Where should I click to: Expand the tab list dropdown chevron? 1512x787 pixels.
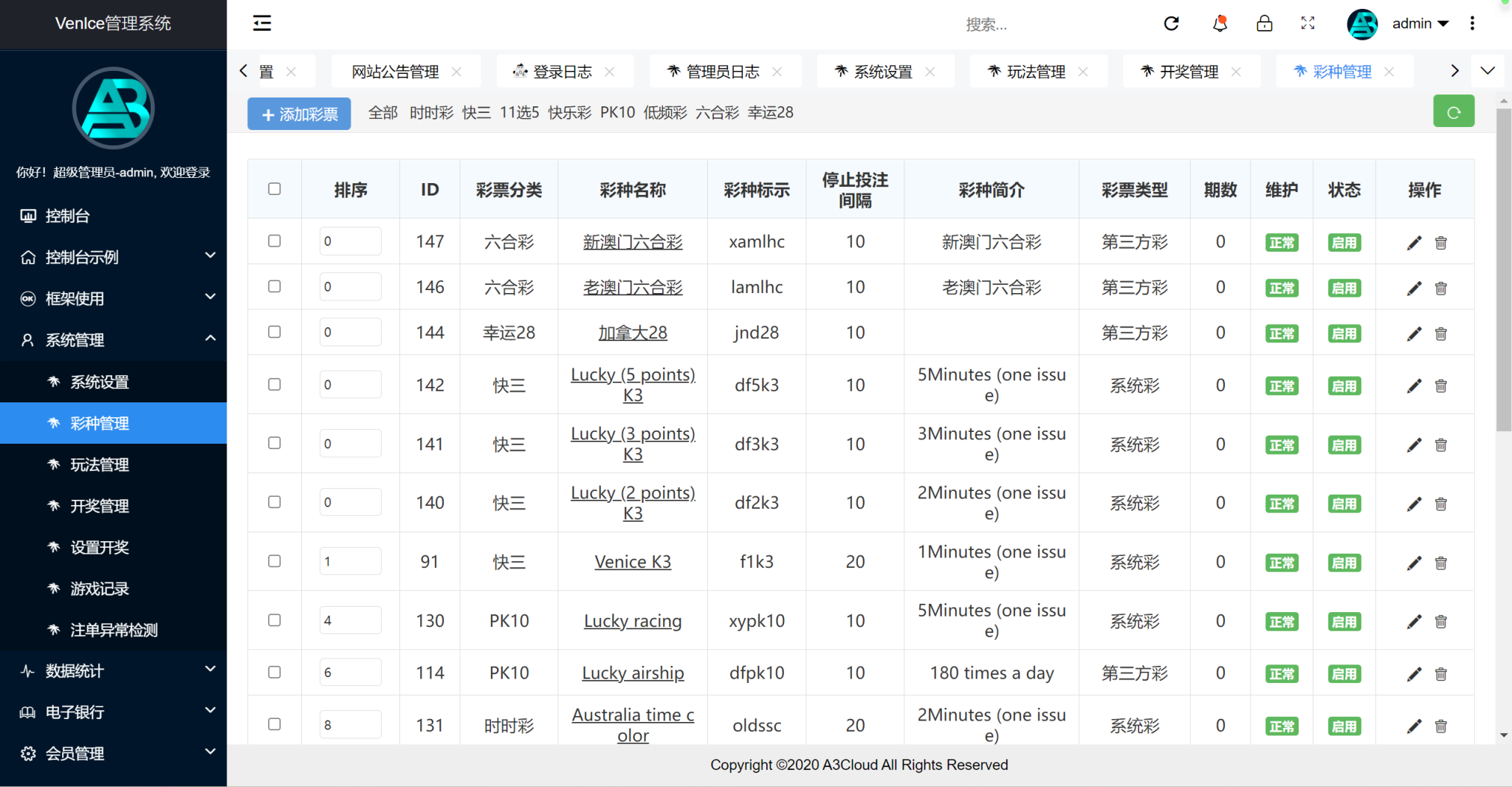point(1488,71)
